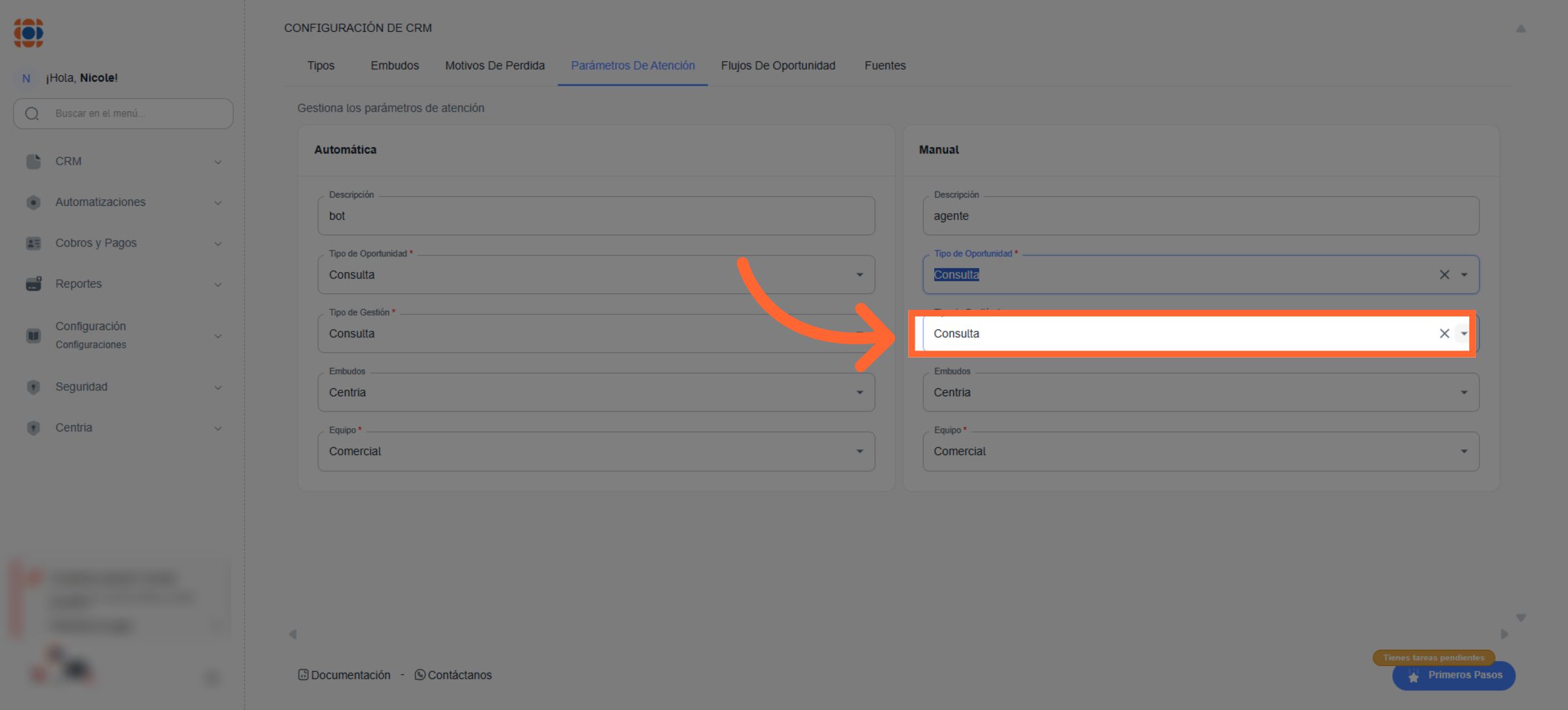Open Manual Embudos dropdown arrow

pyautogui.click(x=1463, y=392)
